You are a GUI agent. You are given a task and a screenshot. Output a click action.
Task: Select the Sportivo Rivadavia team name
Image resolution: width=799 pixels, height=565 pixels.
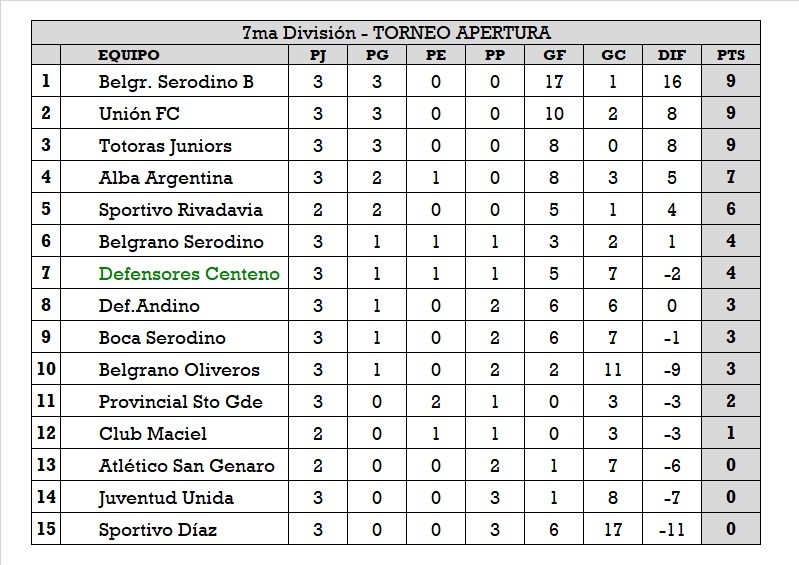point(181,210)
